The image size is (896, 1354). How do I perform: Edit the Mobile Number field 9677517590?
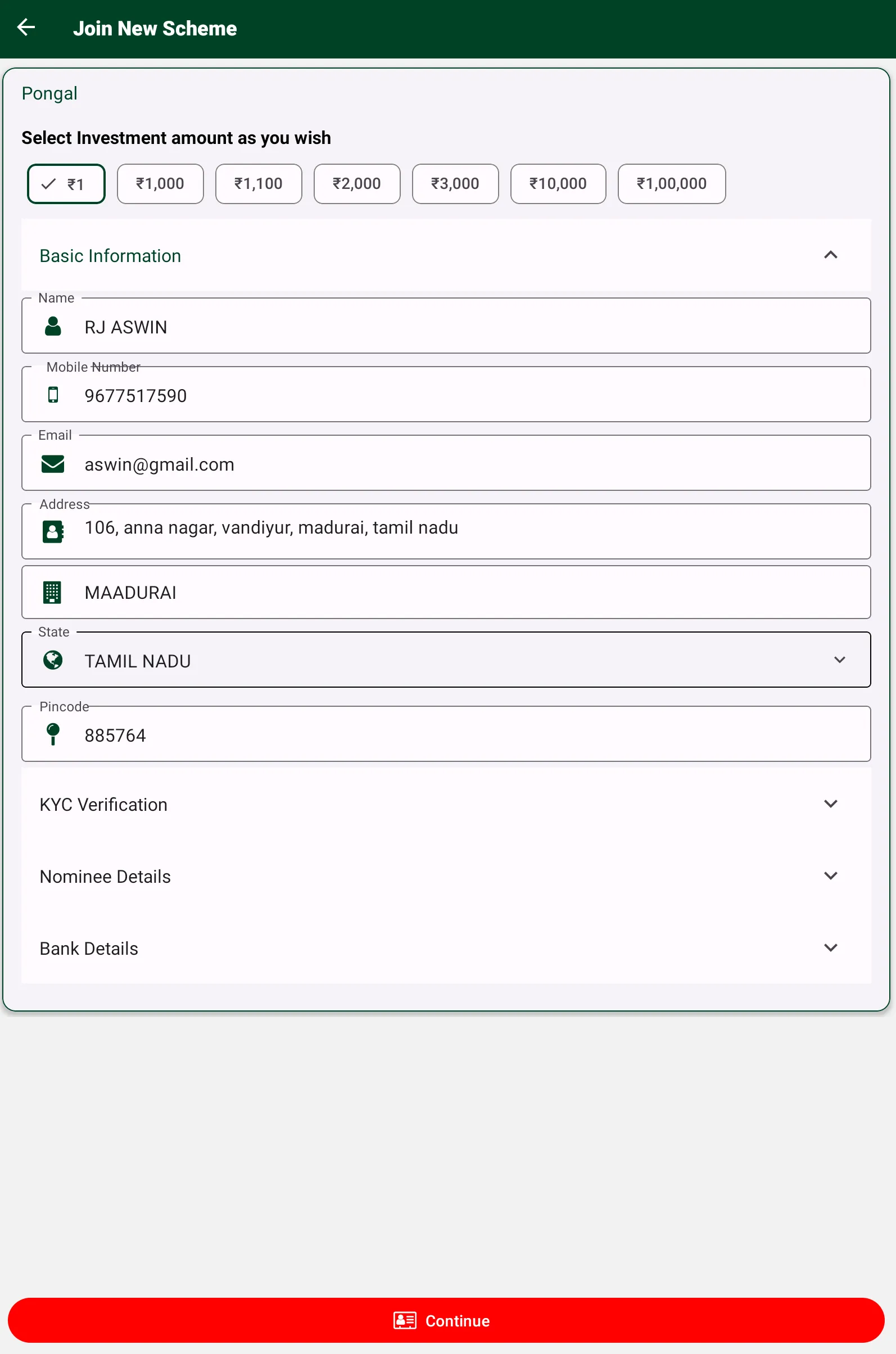coord(446,394)
